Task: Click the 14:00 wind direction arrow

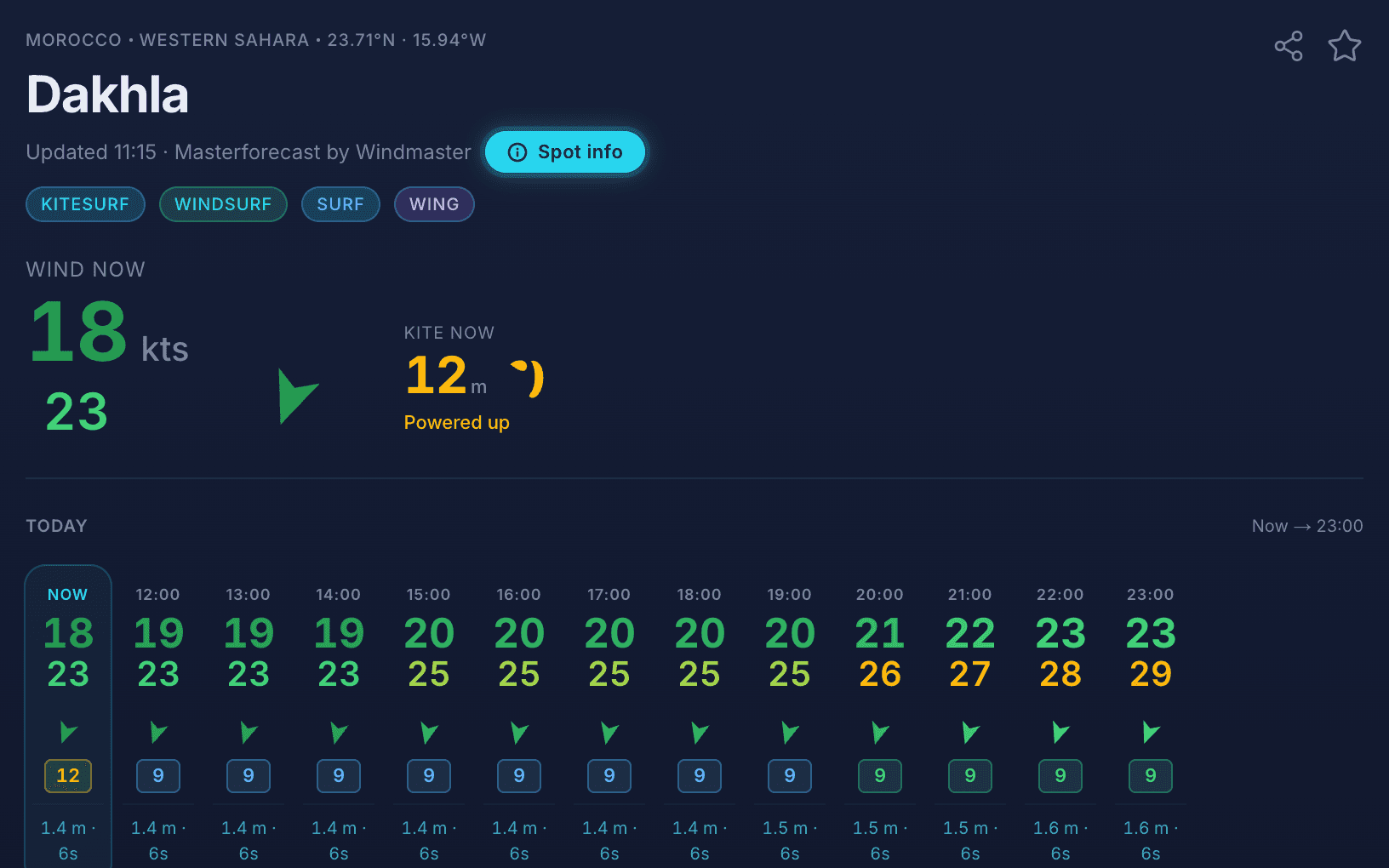Action: coord(339,732)
